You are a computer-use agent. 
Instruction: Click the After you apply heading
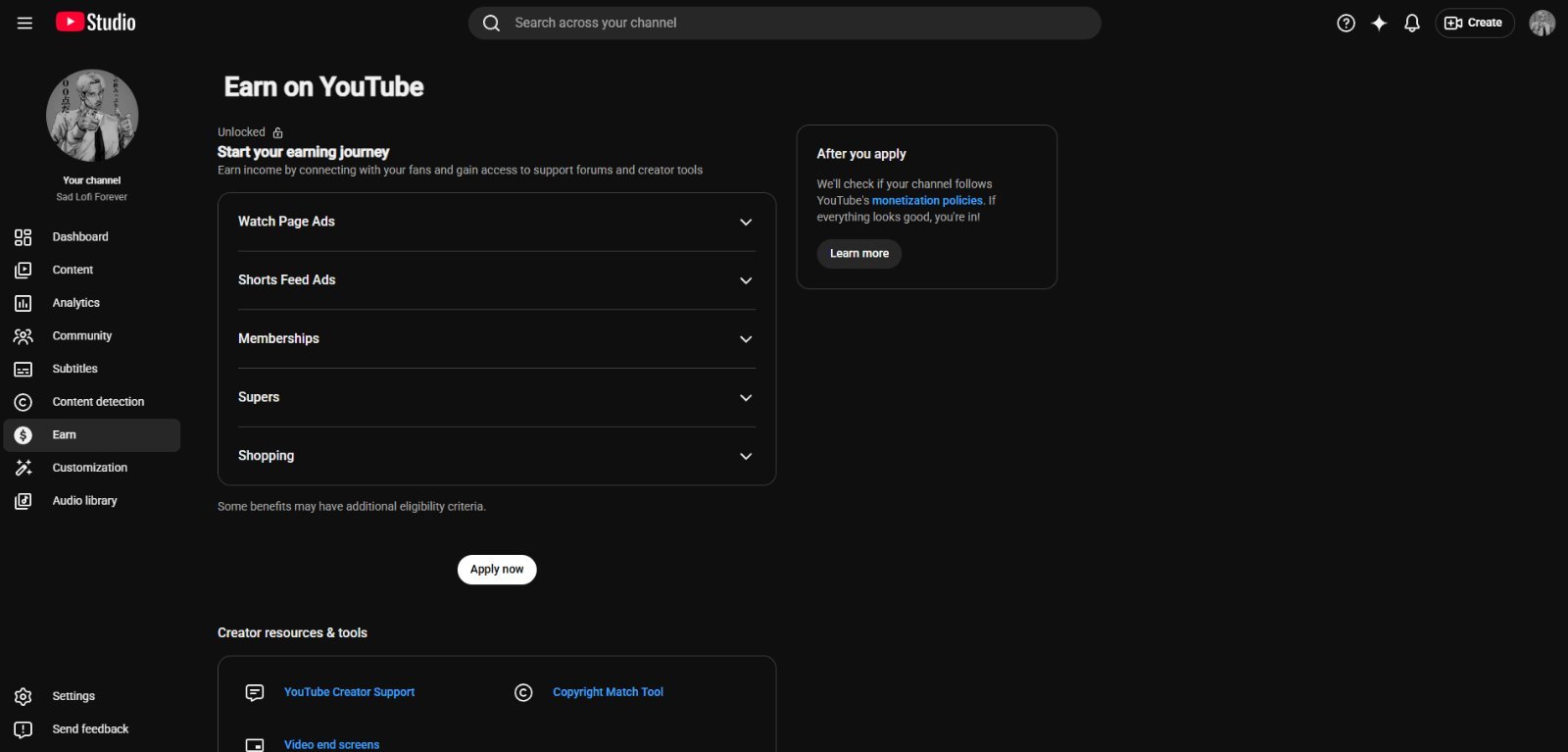click(x=861, y=154)
